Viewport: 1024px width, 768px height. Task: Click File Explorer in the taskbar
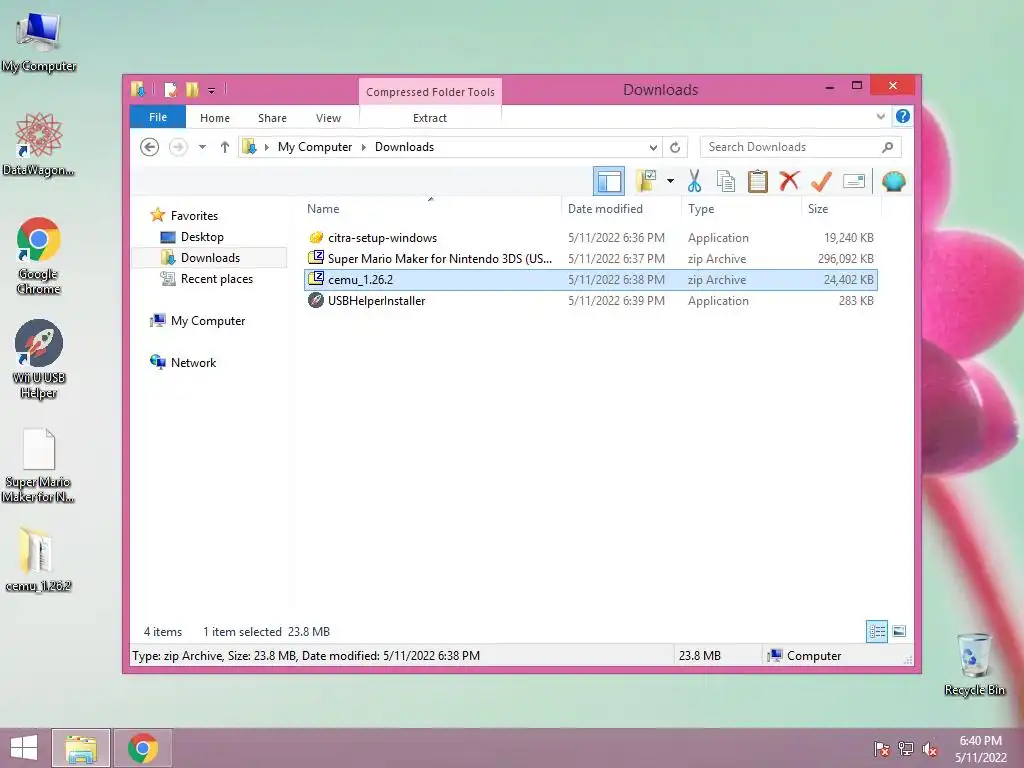[x=81, y=748]
